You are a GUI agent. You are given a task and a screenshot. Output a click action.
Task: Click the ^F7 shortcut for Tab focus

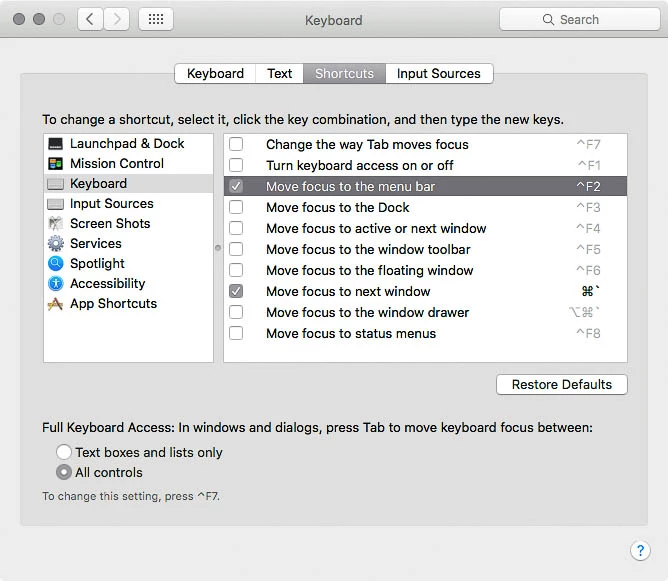click(588, 144)
